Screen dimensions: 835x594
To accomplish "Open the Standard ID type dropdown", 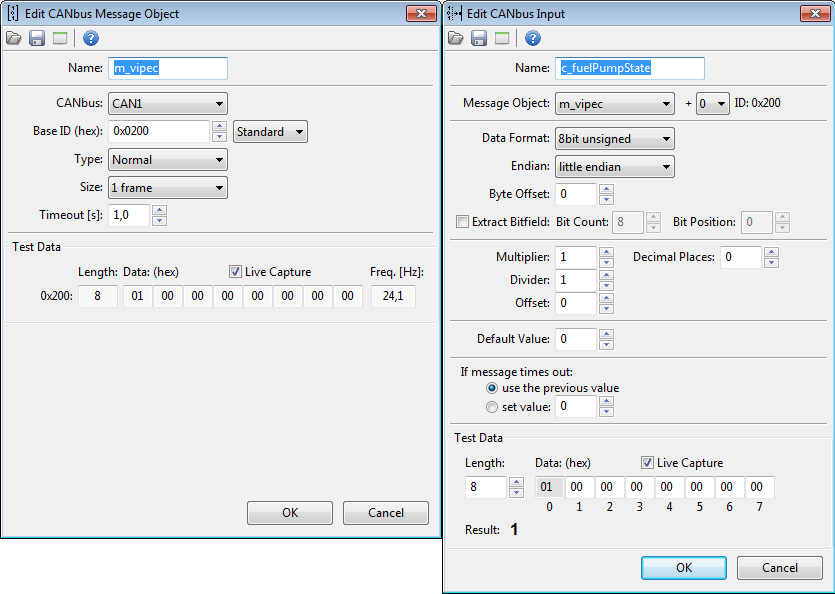I will [x=269, y=132].
